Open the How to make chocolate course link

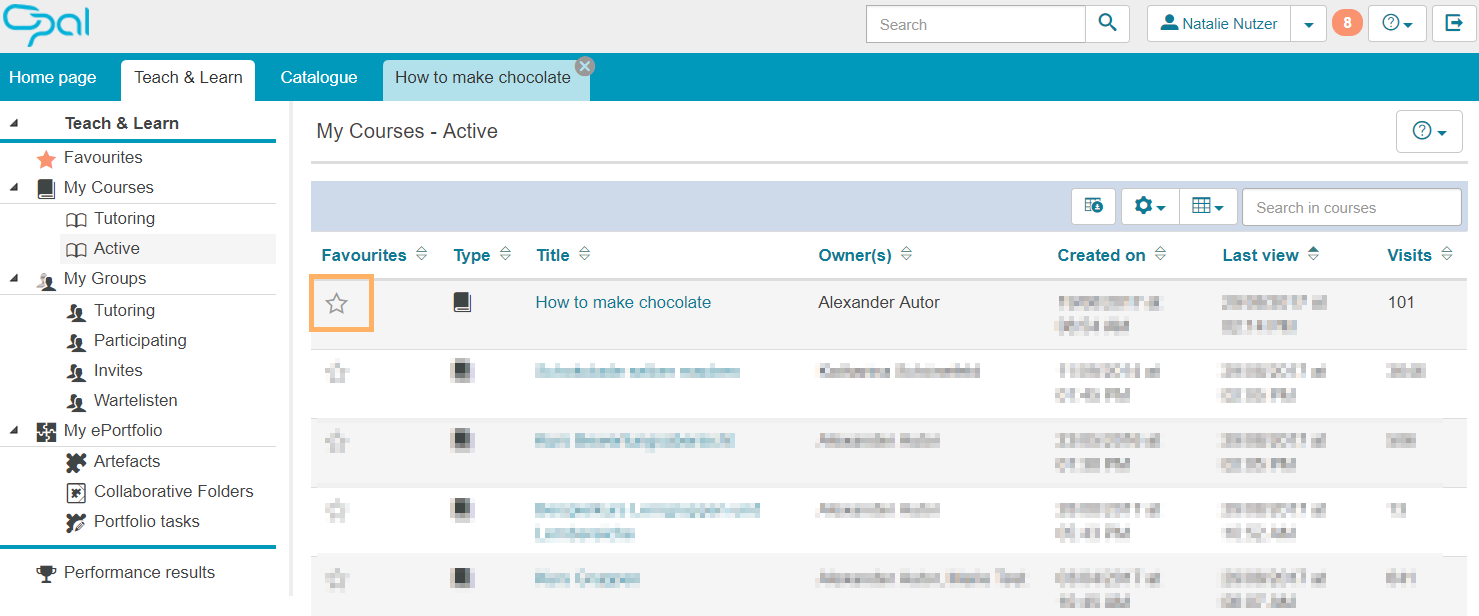623,302
